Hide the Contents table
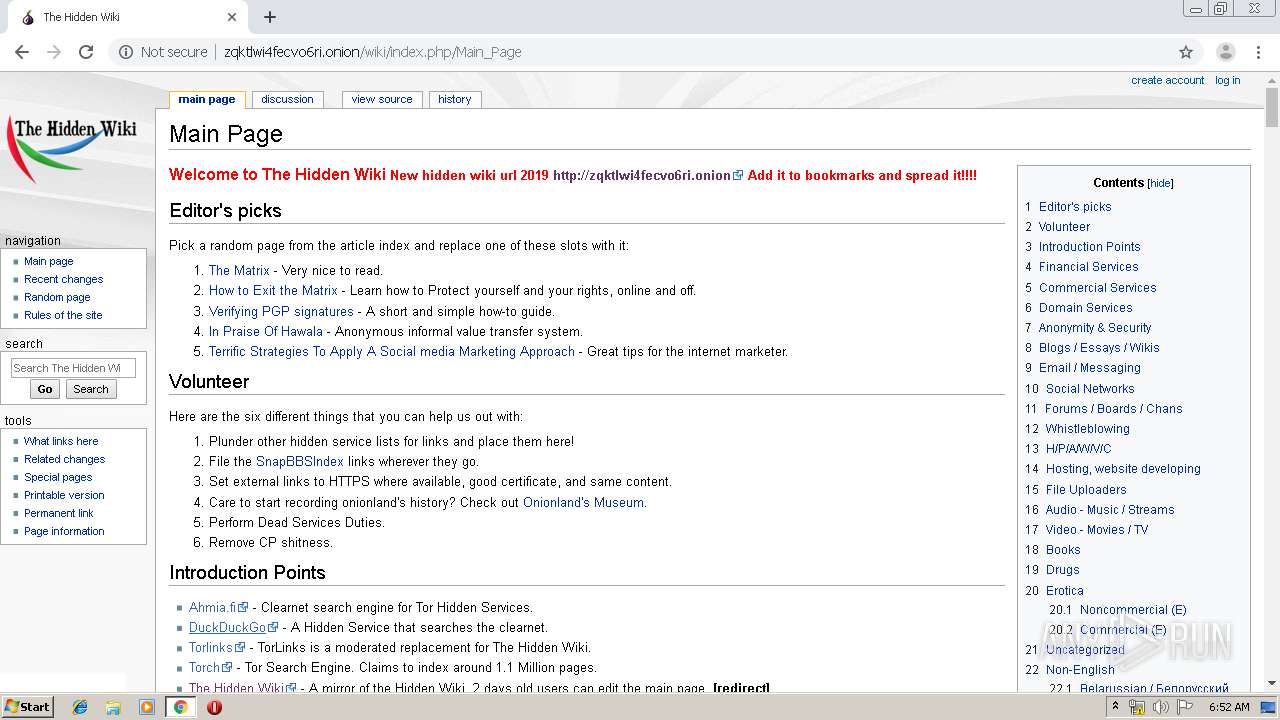 pos(1160,184)
